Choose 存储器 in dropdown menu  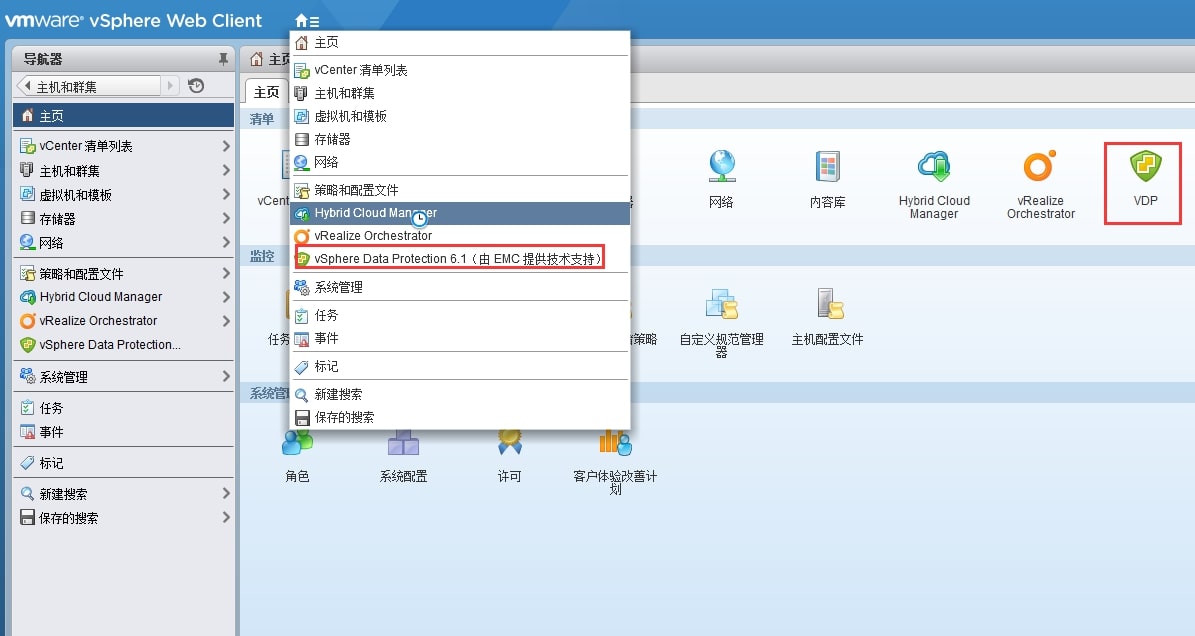click(460, 139)
